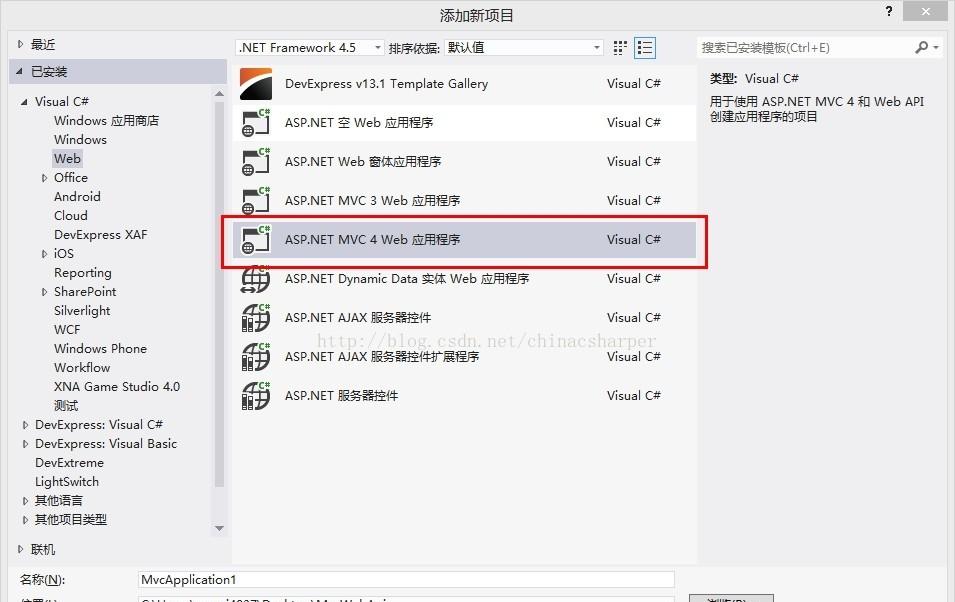The width and height of the screenshot is (955, 602).
Task: Select the Workflow category
Action: (x=82, y=367)
